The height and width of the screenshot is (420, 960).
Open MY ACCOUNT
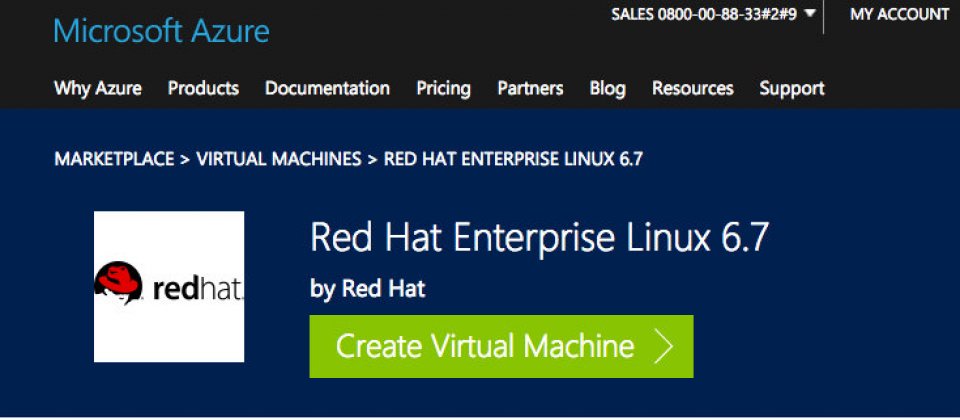coord(899,14)
